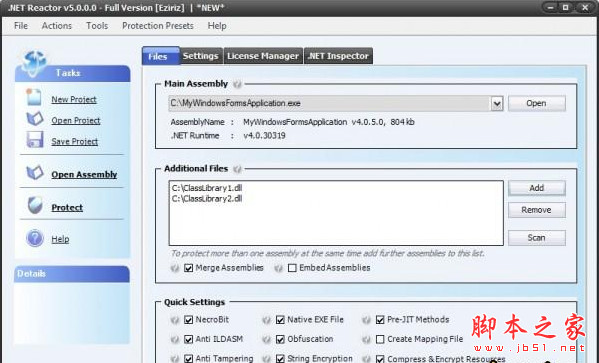Enable the Create Mapping File checkbox

380,339
